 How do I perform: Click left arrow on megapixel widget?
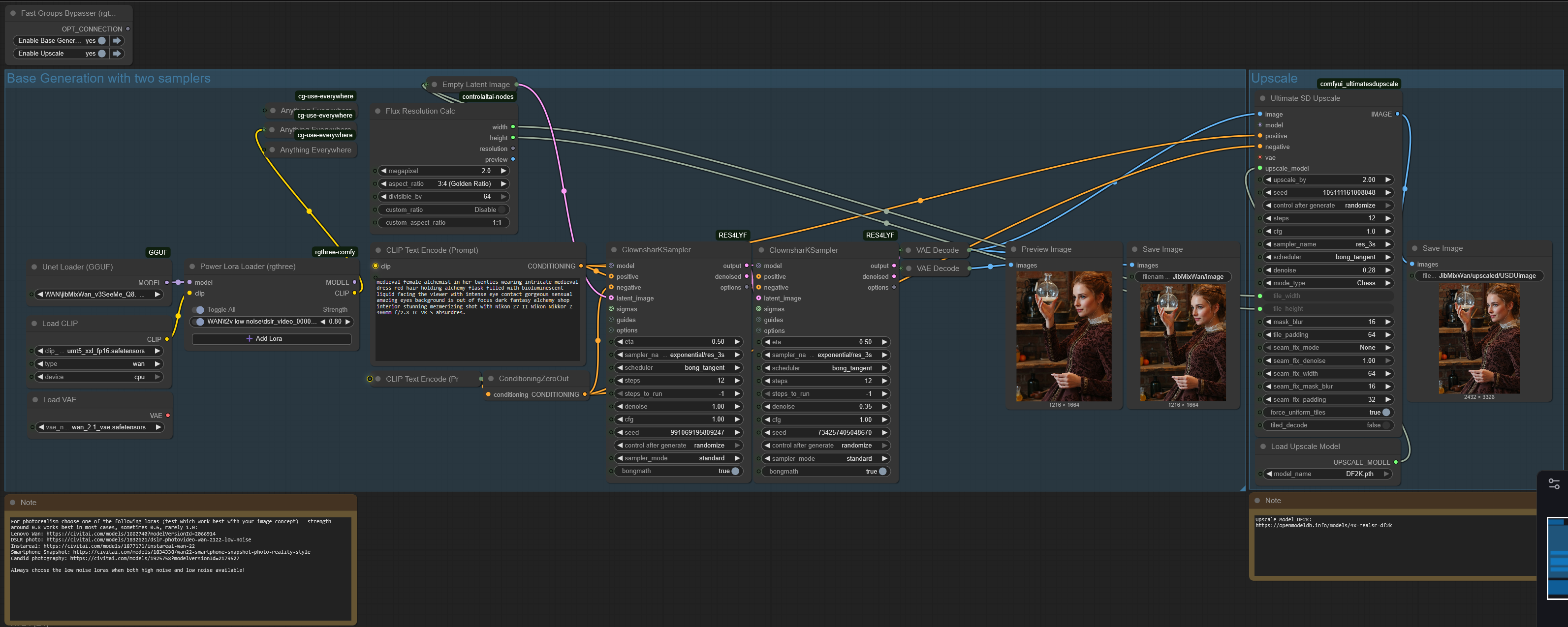pos(383,171)
